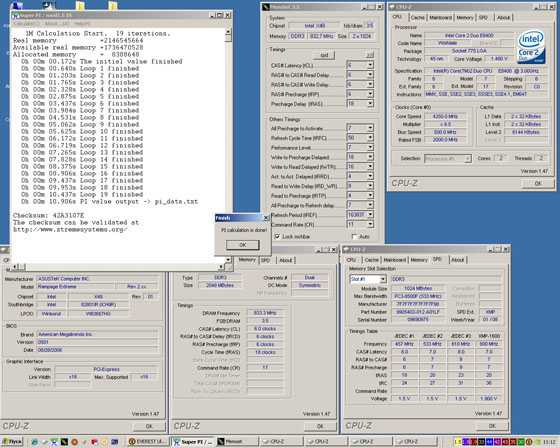
Task: Click the >> button in MemSet Timings
Action: [x=370, y=55]
